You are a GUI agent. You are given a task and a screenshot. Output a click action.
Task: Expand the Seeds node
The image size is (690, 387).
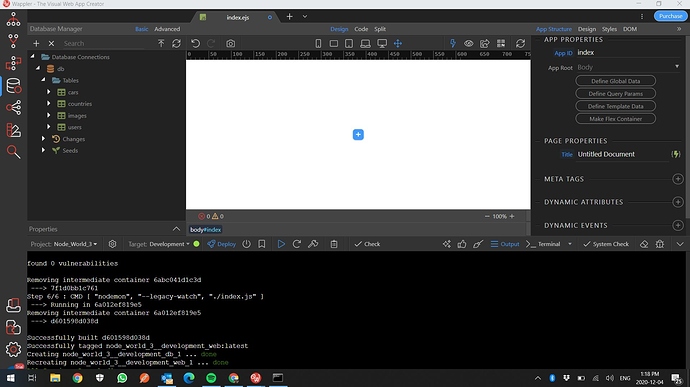(x=43, y=150)
